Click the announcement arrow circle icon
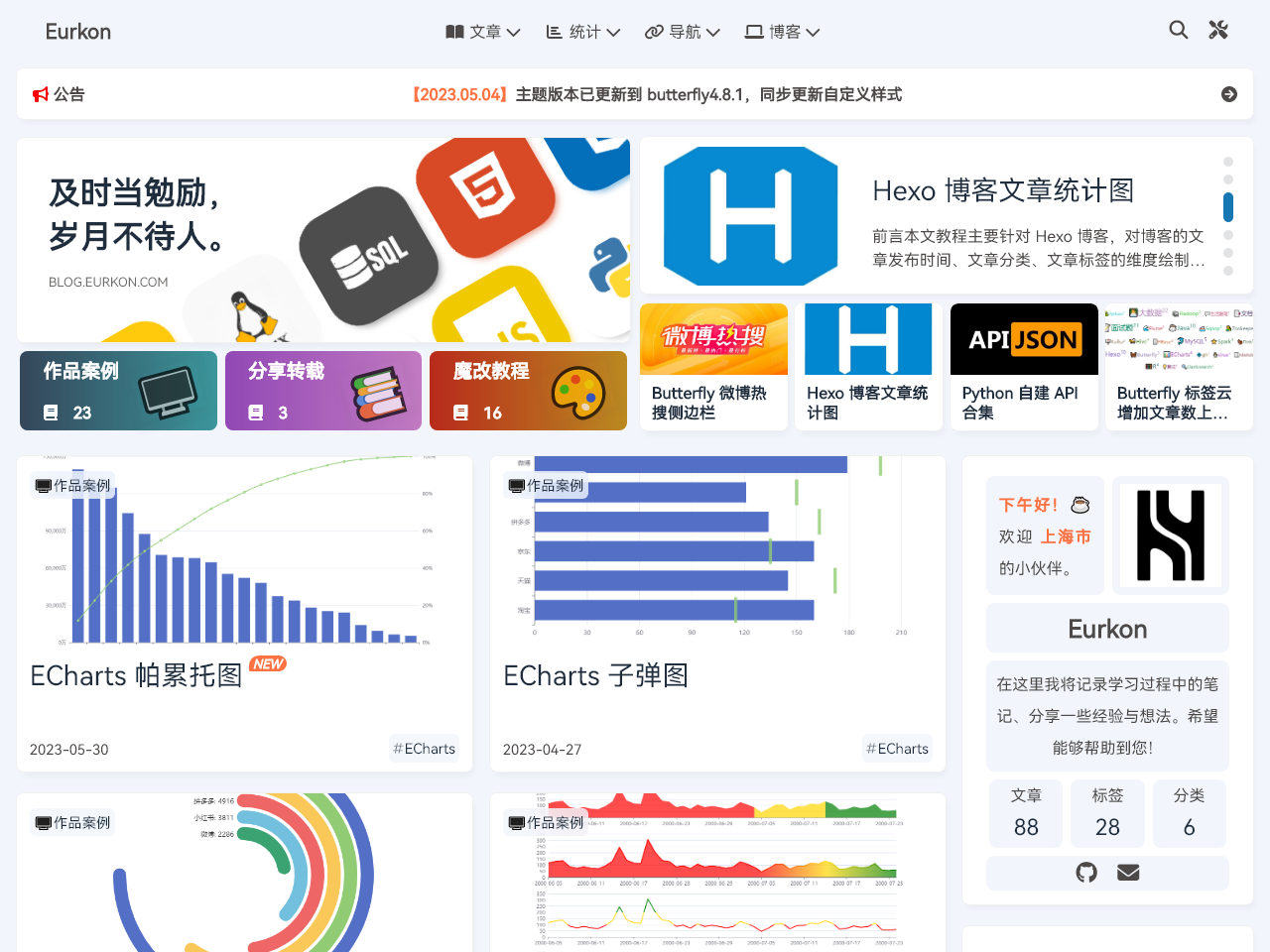The height and width of the screenshot is (952, 1270). click(1229, 94)
